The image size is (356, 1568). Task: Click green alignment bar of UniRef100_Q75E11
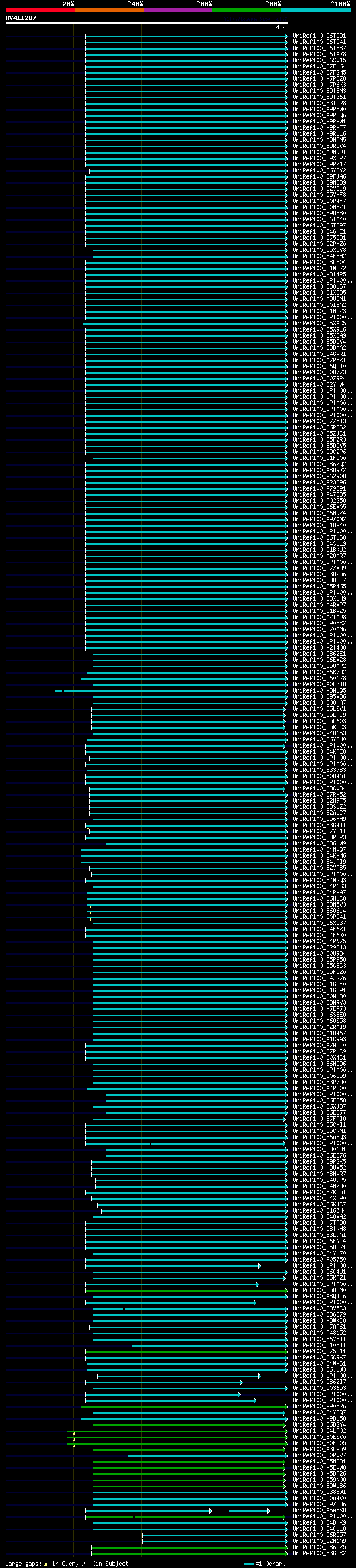point(186,1351)
